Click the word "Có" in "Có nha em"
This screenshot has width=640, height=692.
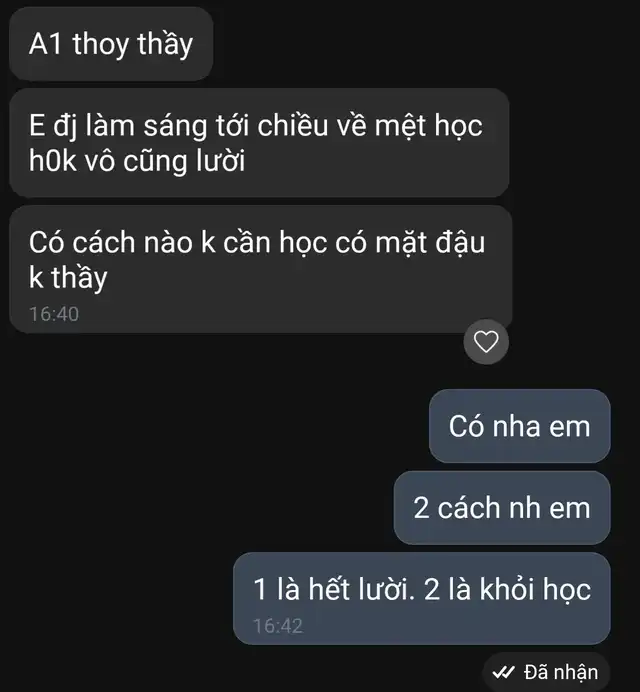(466, 426)
